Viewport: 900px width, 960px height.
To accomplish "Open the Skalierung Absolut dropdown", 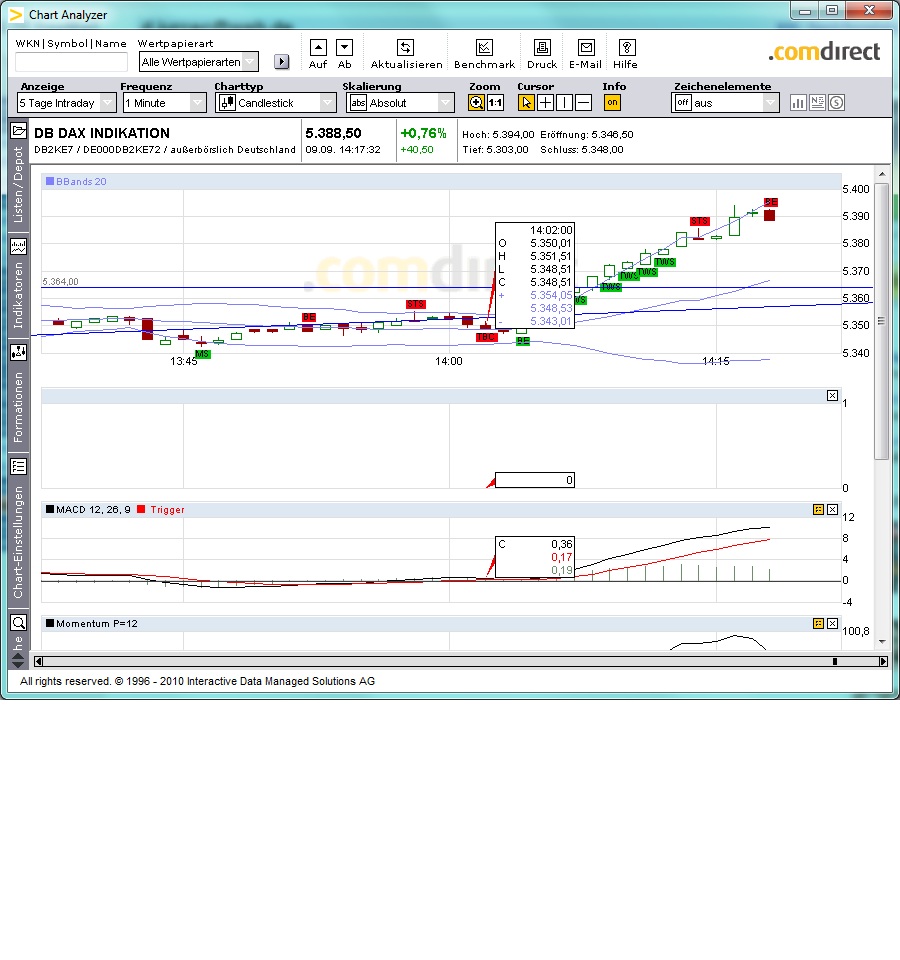I will pyautogui.click(x=400, y=103).
